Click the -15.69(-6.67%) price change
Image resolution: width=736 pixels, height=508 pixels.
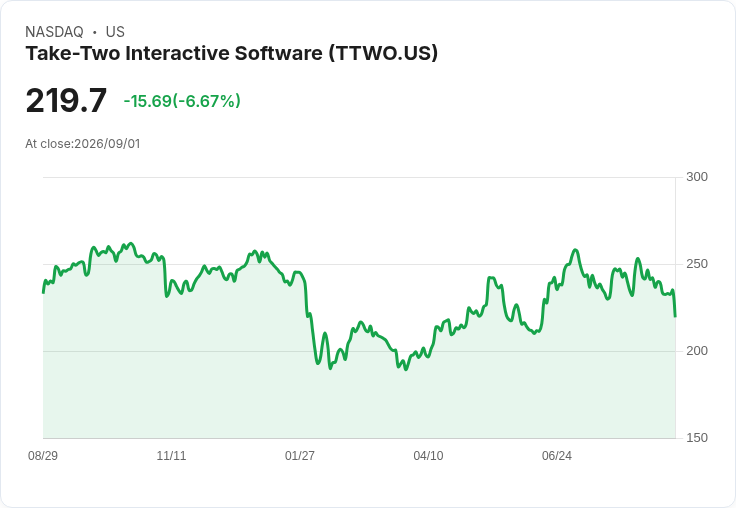click(x=182, y=101)
